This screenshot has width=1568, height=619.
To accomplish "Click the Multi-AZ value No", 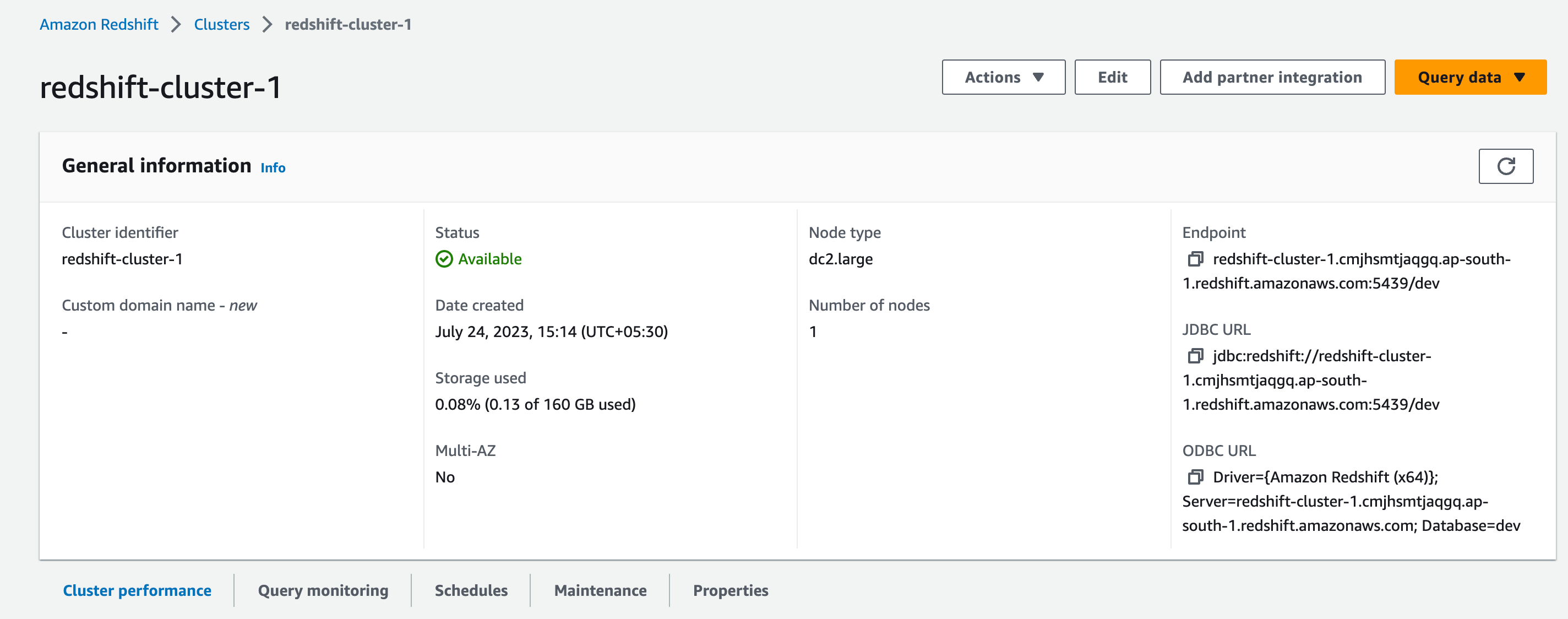I will pyautogui.click(x=445, y=477).
